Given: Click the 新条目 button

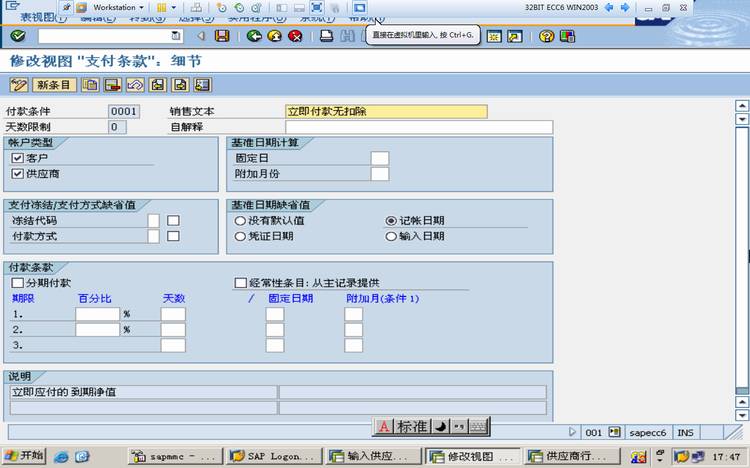Looking at the screenshot, I should pos(54,85).
